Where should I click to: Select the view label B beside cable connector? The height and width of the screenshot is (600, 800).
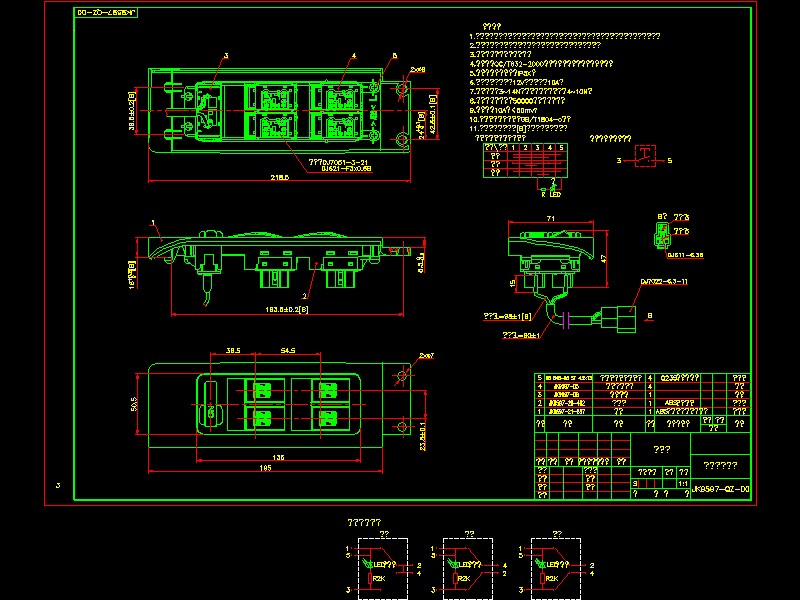tap(649, 316)
